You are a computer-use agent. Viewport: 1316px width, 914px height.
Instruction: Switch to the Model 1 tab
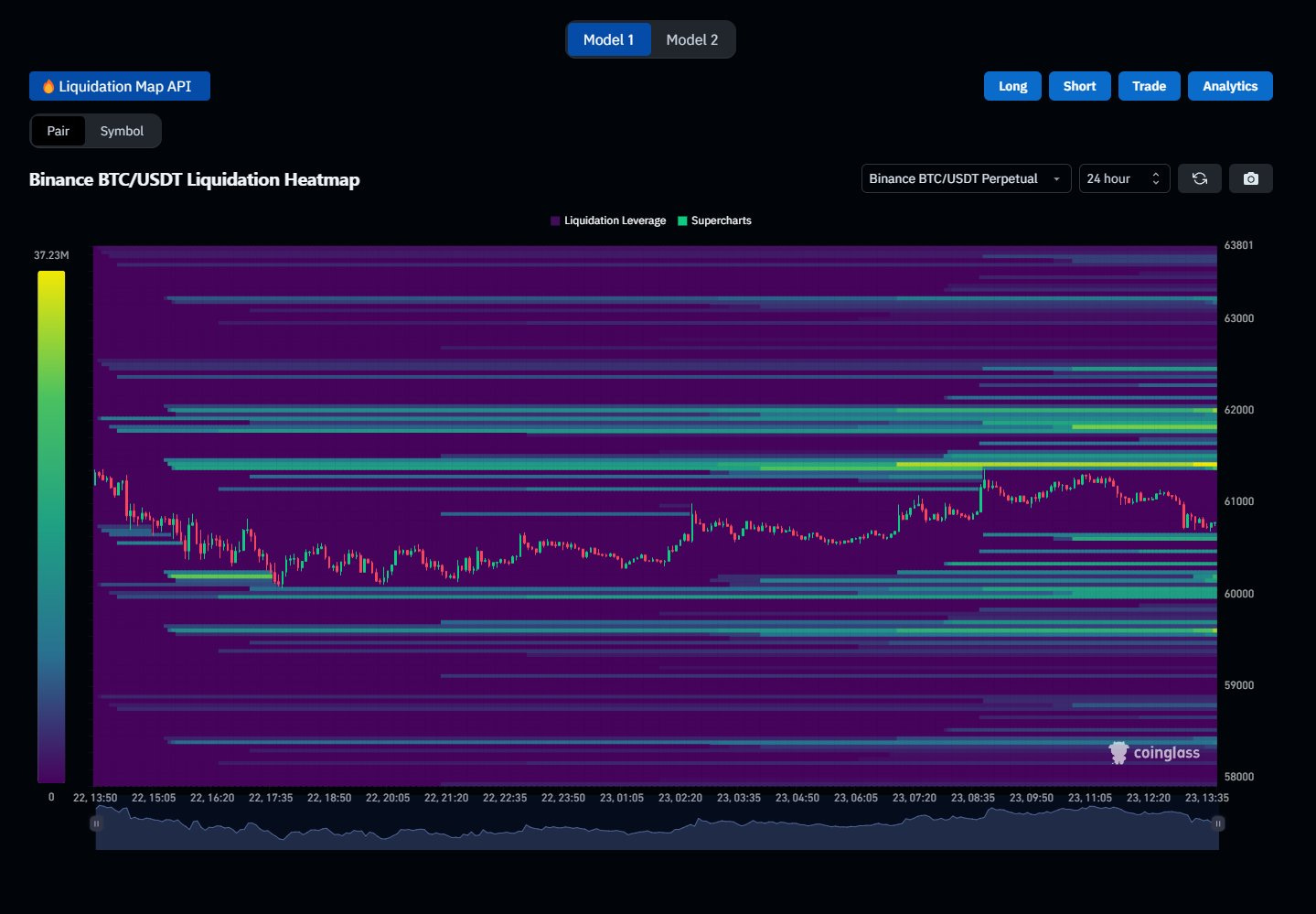pyautogui.click(x=608, y=39)
